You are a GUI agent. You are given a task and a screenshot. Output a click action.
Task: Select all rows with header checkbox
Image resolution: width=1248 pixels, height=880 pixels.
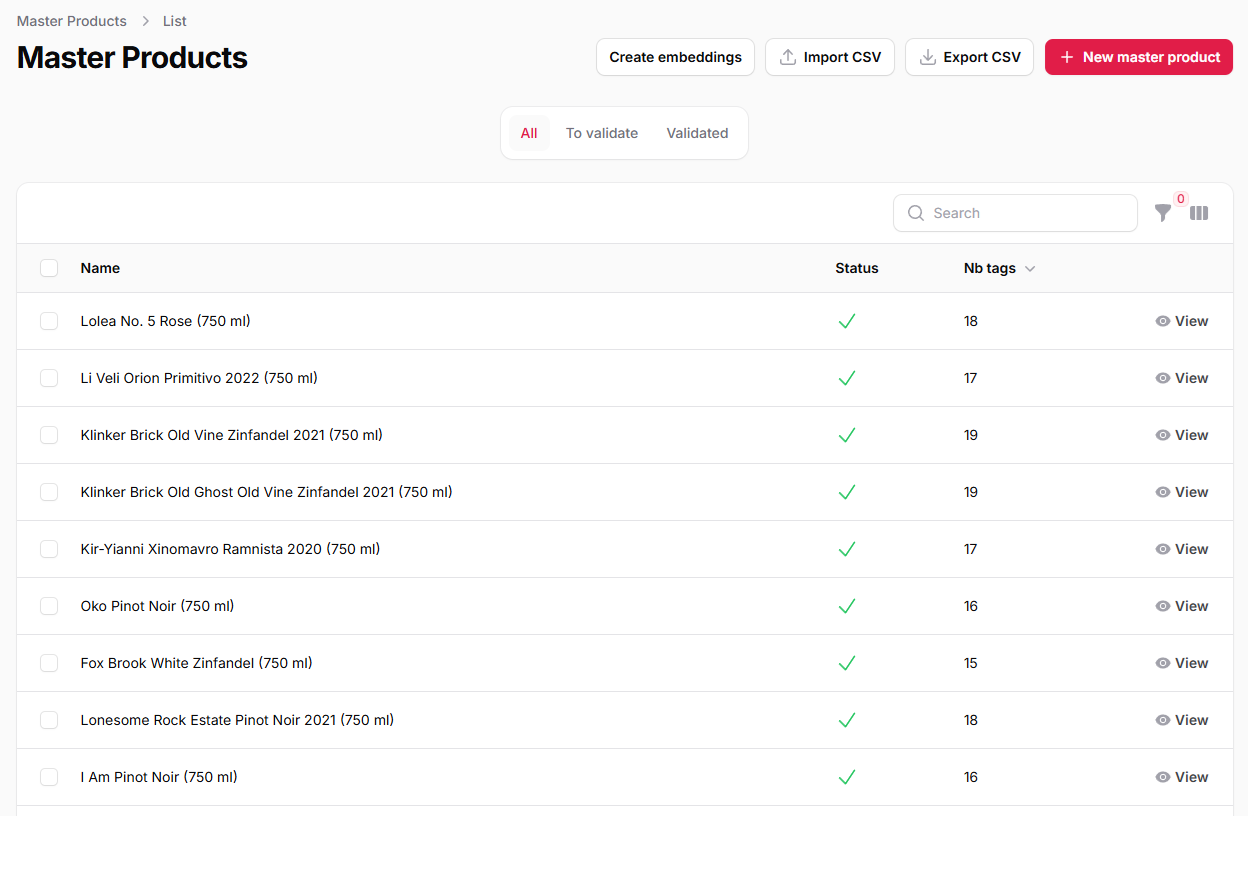[x=49, y=268]
